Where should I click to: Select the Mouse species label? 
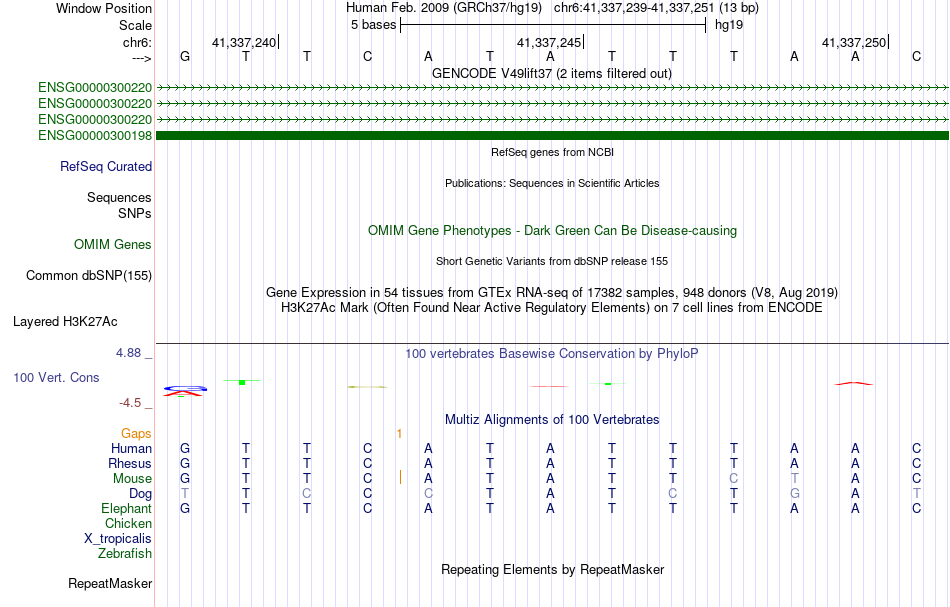click(133, 479)
